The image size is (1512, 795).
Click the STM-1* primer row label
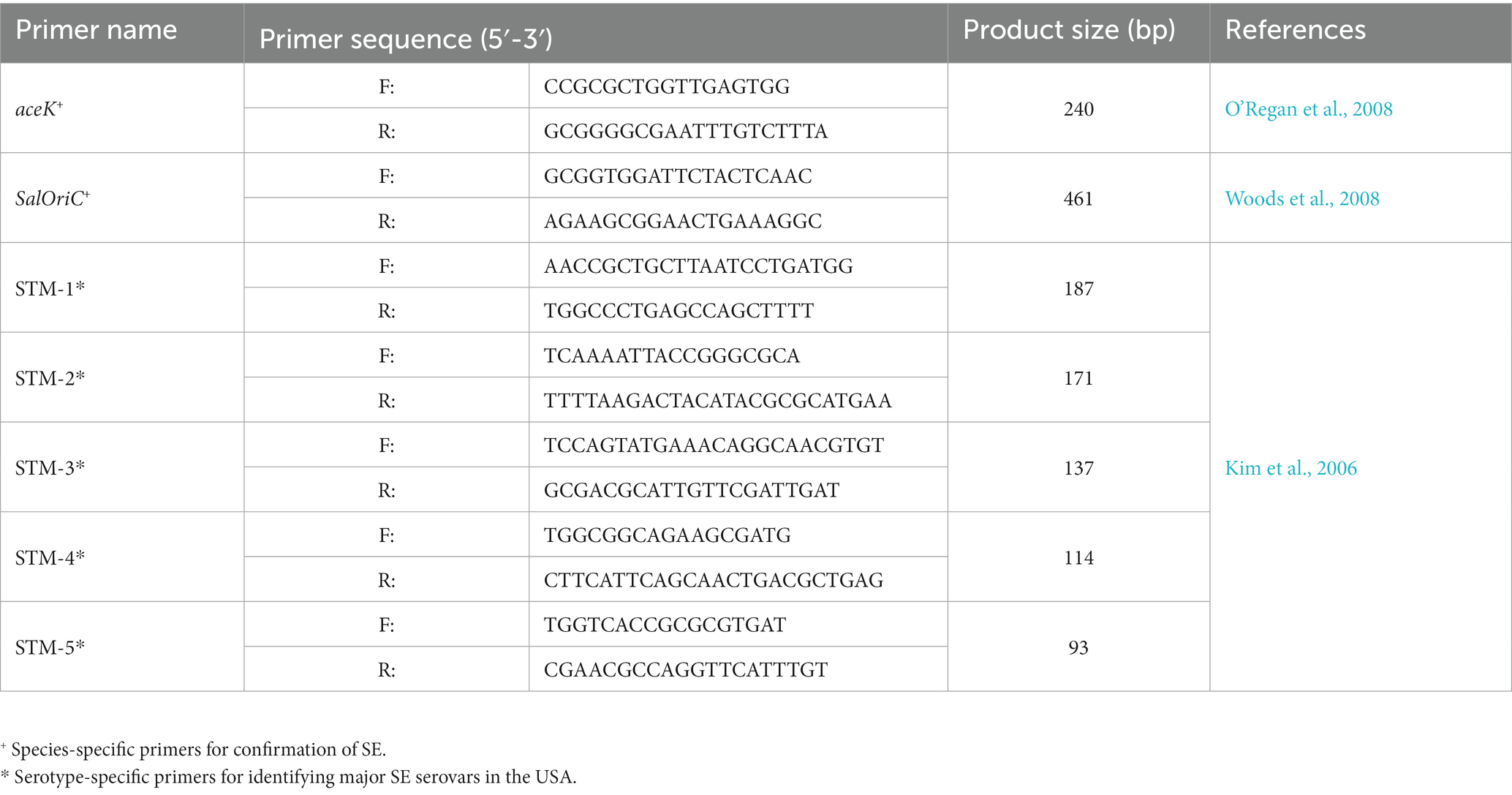click(x=50, y=288)
